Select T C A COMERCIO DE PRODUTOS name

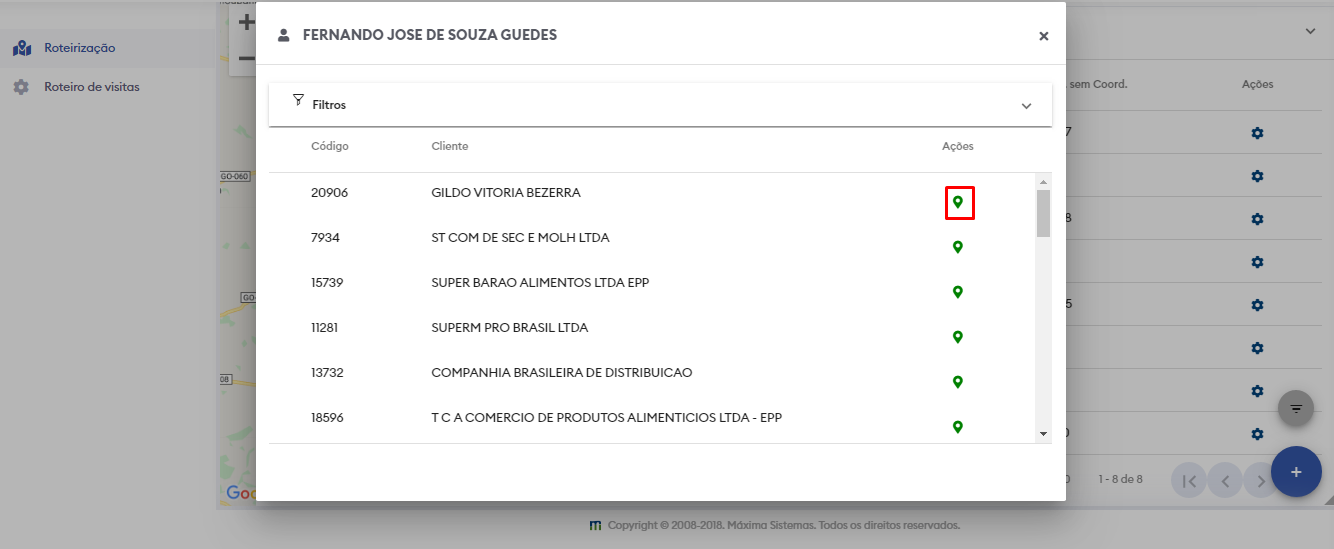click(x=607, y=417)
